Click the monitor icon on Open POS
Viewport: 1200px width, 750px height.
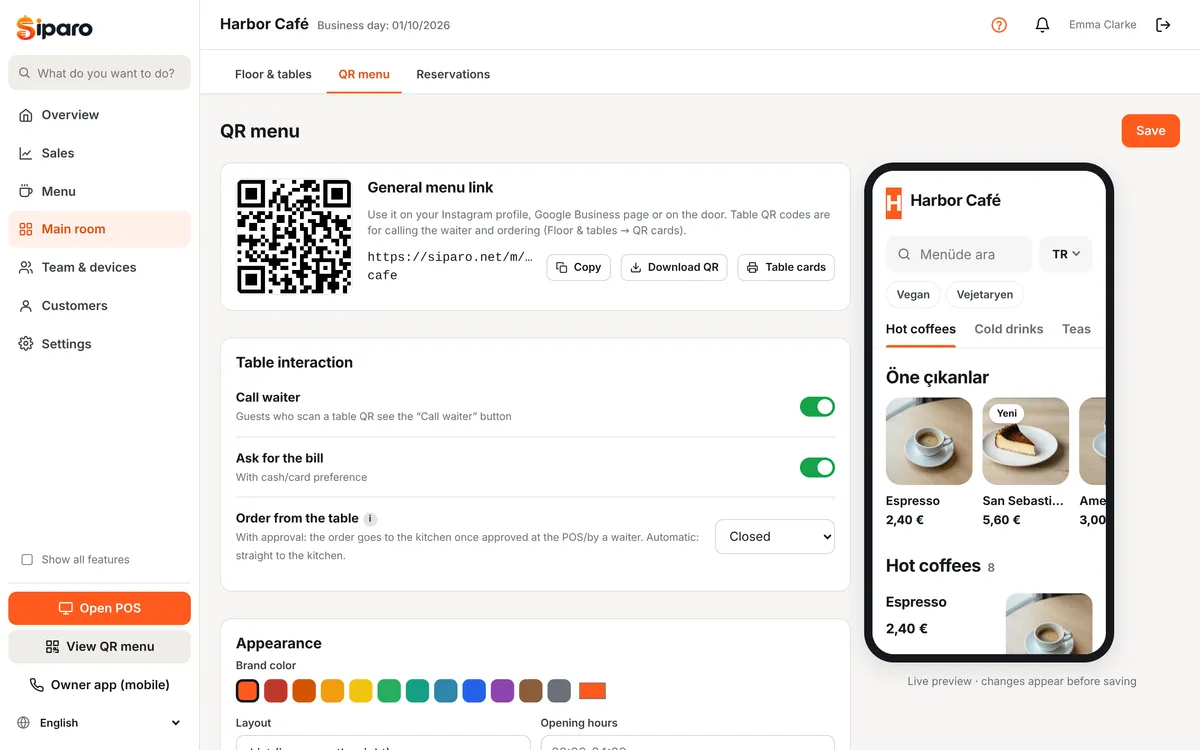coord(66,608)
